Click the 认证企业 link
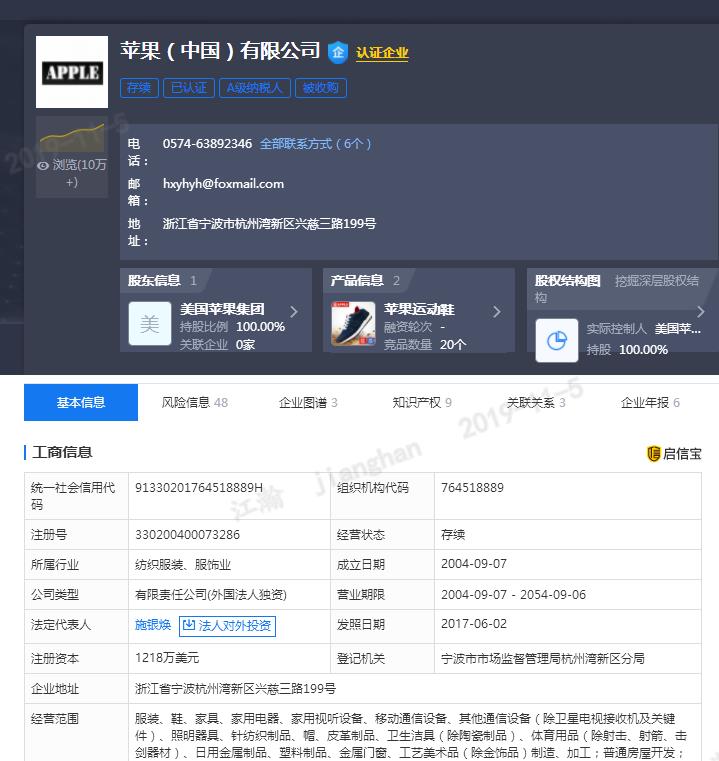Screen dimensions: 719x761 (382, 53)
